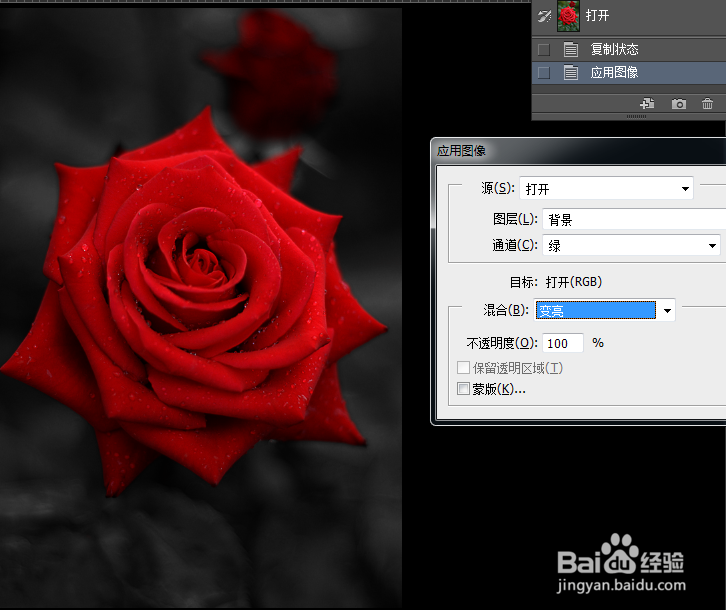Toggle history brush box for 应用图像 state
This screenshot has width=726, height=610.
pyautogui.click(x=544, y=73)
